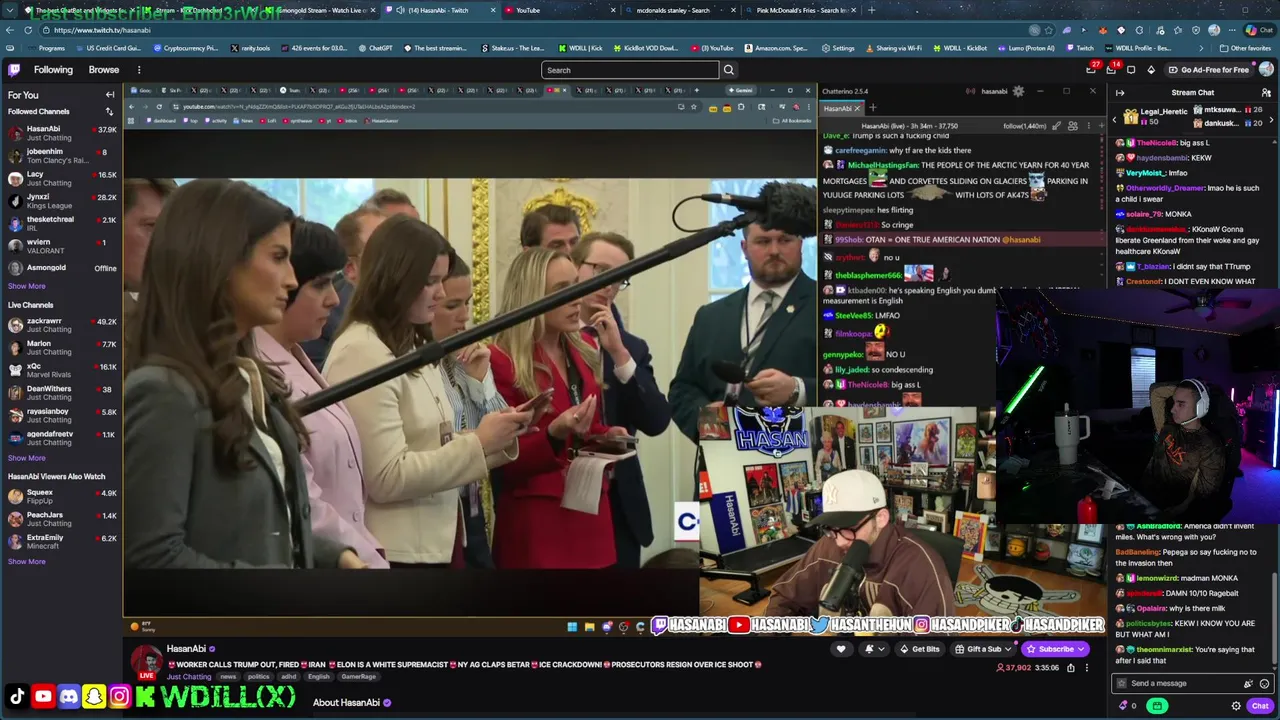Open the Just Chatting category link
The image size is (1280, 720).
[x=189, y=677]
